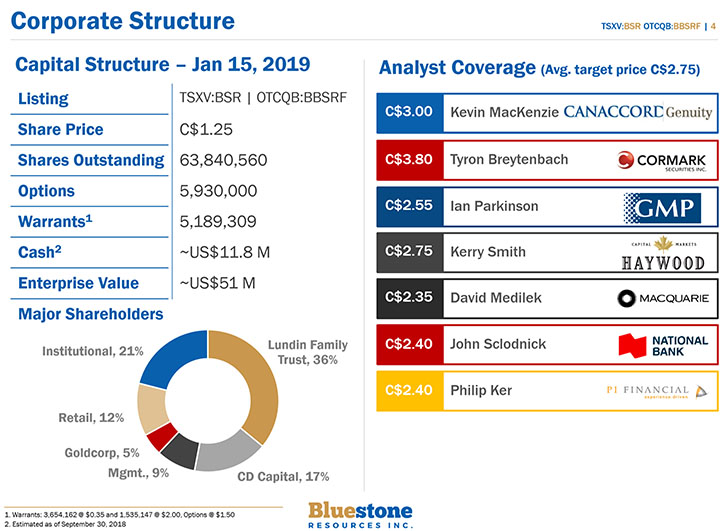
Task: Click the TSXV:BSR | OTCQB:BBSRF listing value
Action: click(263, 98)
